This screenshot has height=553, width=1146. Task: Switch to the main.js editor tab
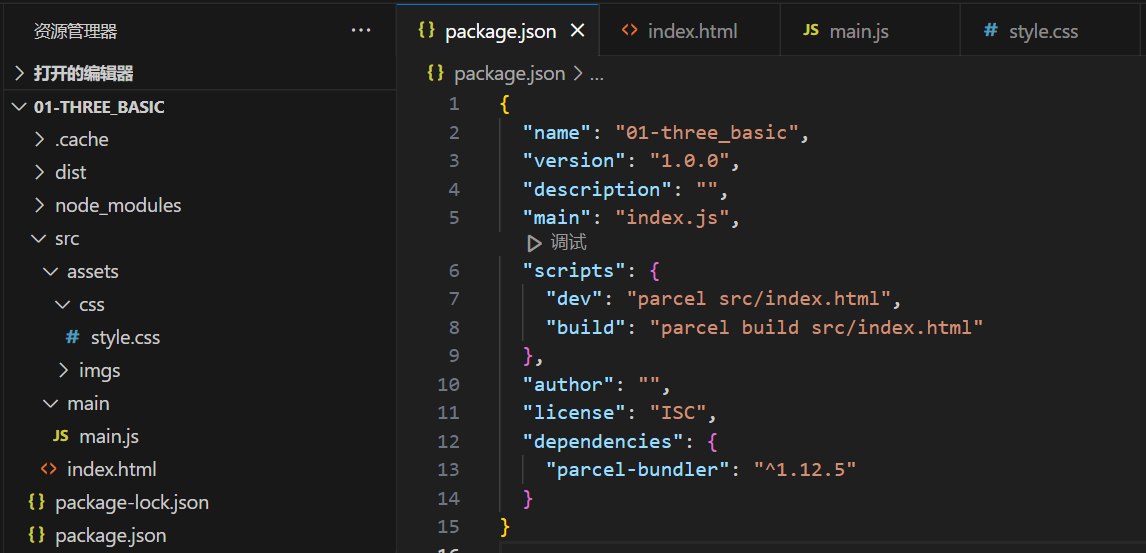point(859,31)
